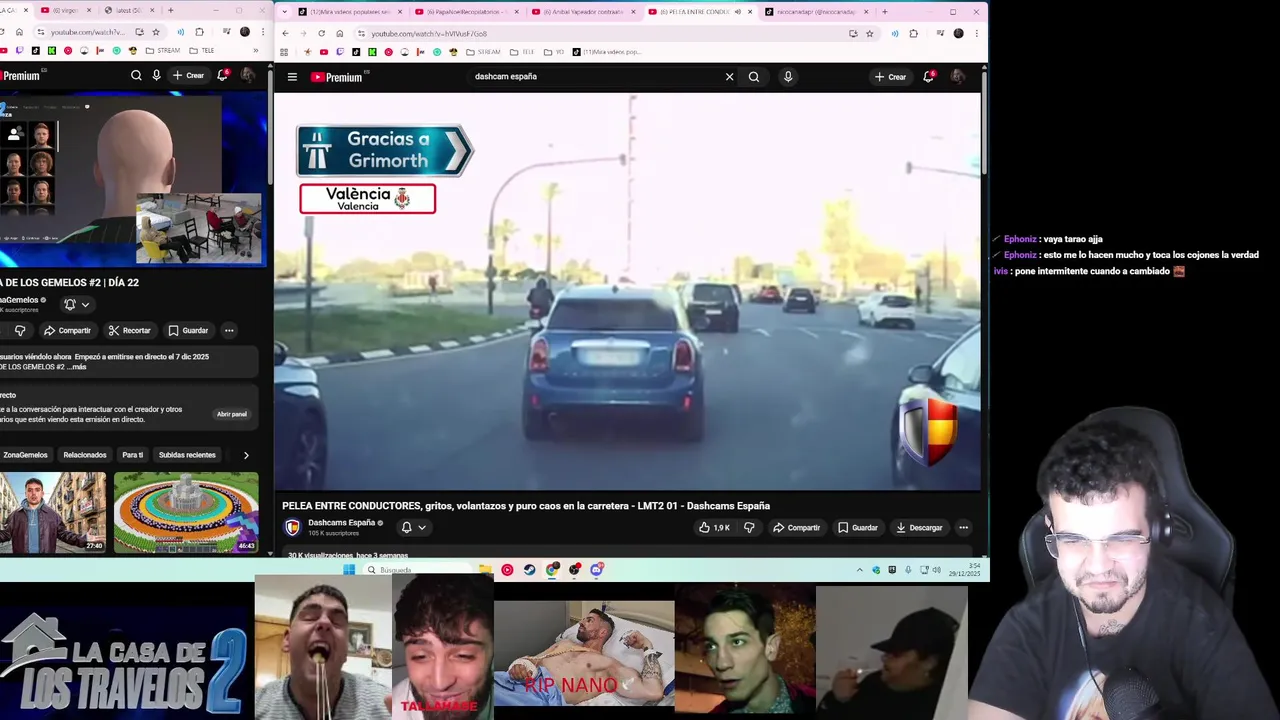Save the video with Guardar in right window
This screenshot has height=720, width=1280.
pyautogui.click(x=858, y=528)
